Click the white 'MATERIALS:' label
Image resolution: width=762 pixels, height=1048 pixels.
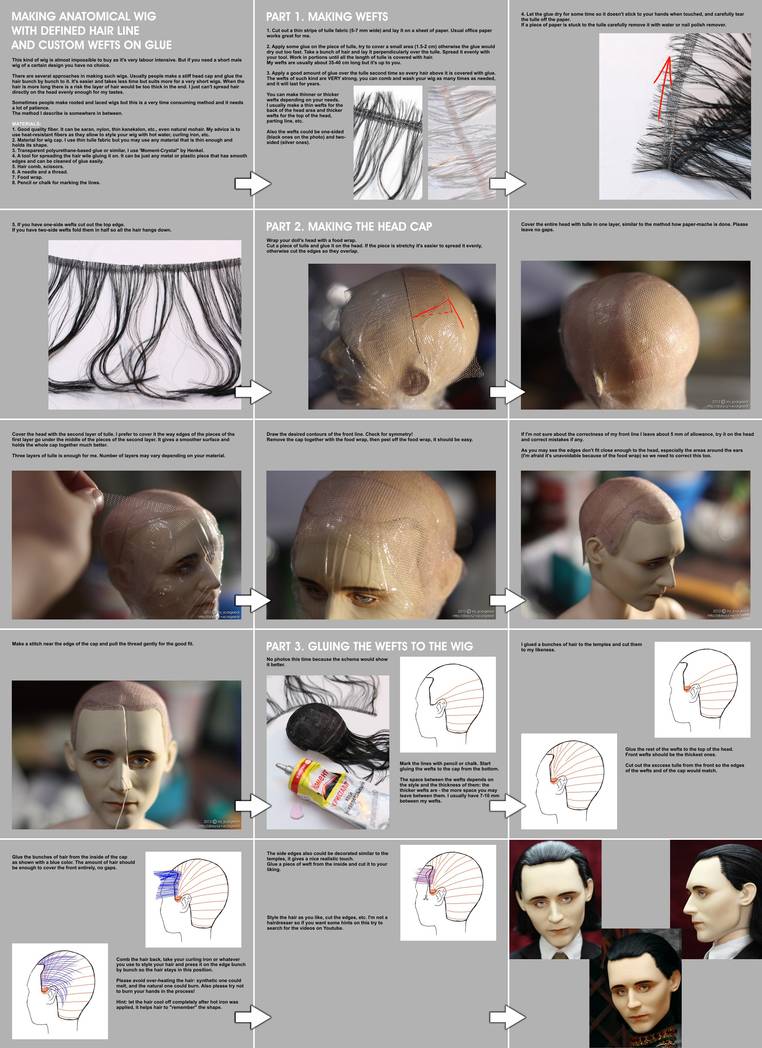(25, 124)
